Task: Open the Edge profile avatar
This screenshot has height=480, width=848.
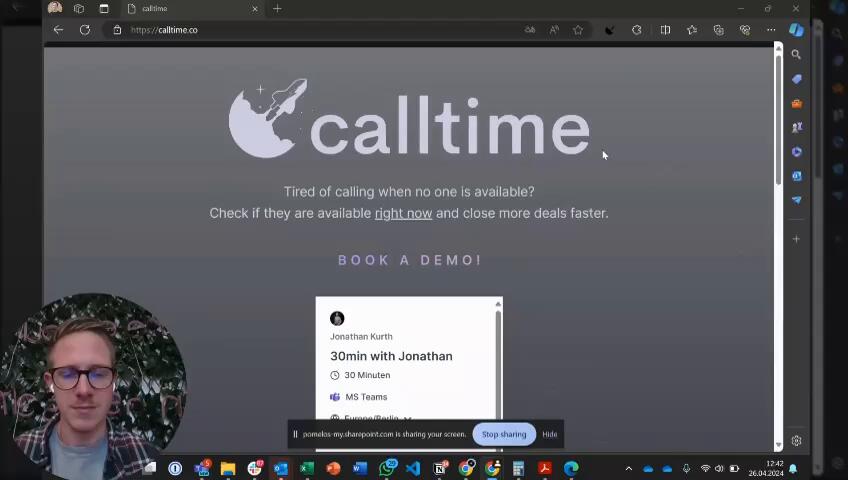Action: pyautogui.click(x=55, y=8)
